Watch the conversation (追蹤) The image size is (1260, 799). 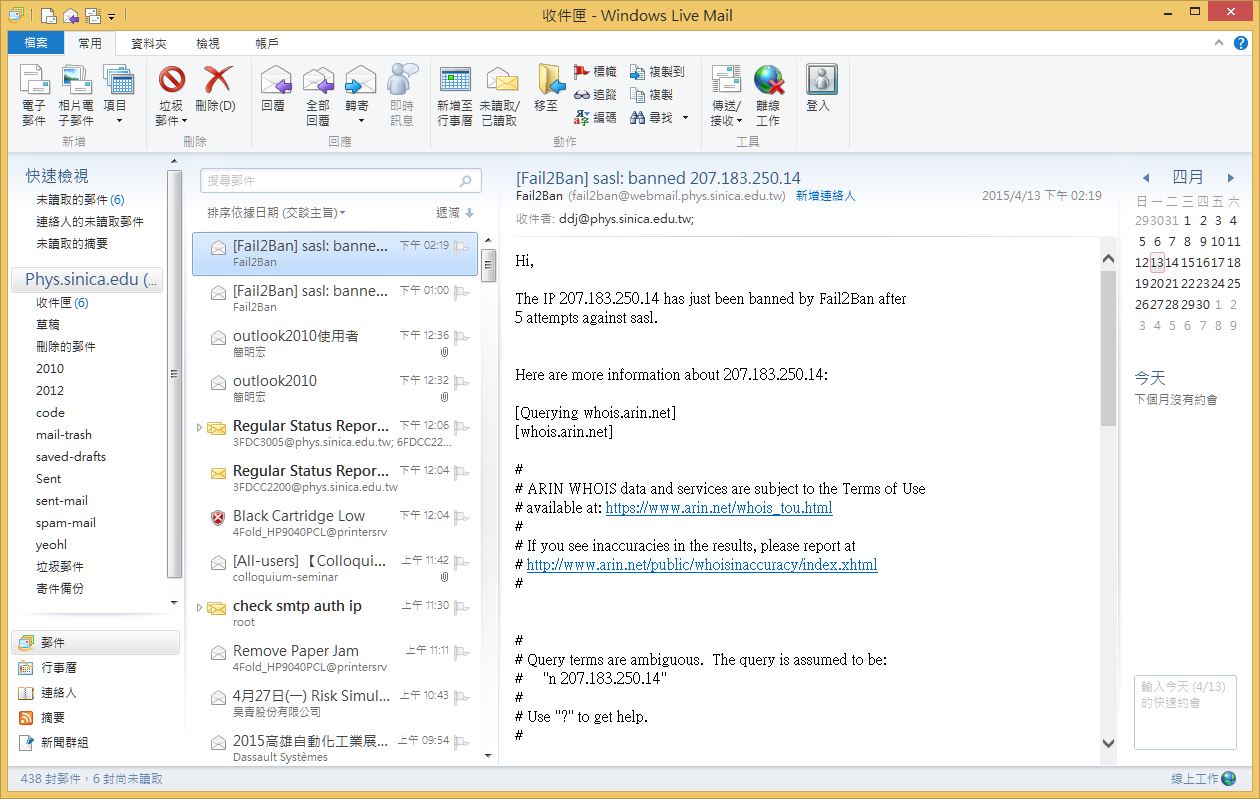coord(595,95)
